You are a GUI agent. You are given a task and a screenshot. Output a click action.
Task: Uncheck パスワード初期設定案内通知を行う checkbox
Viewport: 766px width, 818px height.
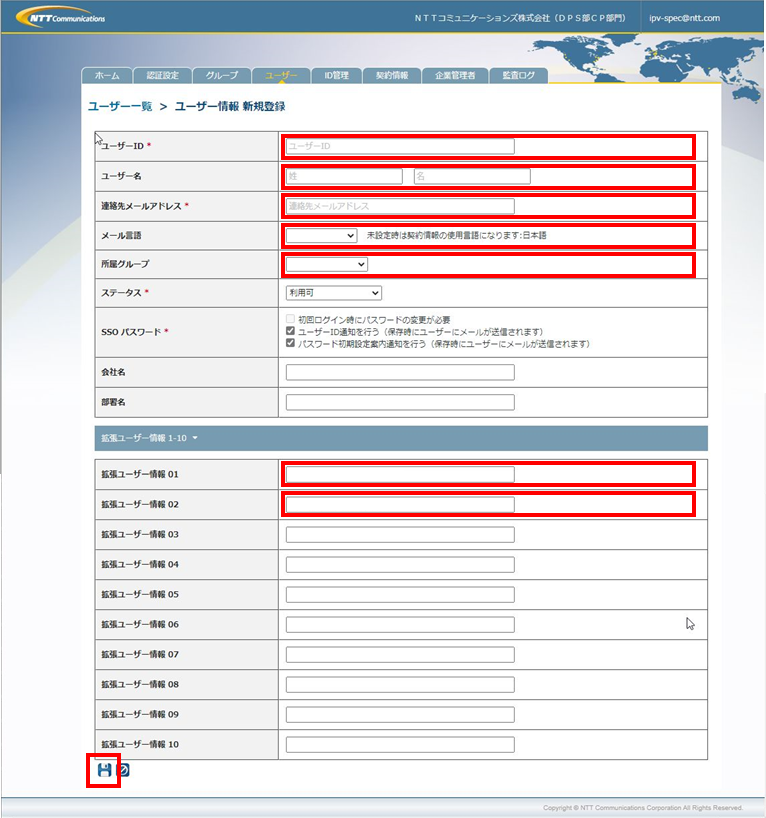point(290,343)
